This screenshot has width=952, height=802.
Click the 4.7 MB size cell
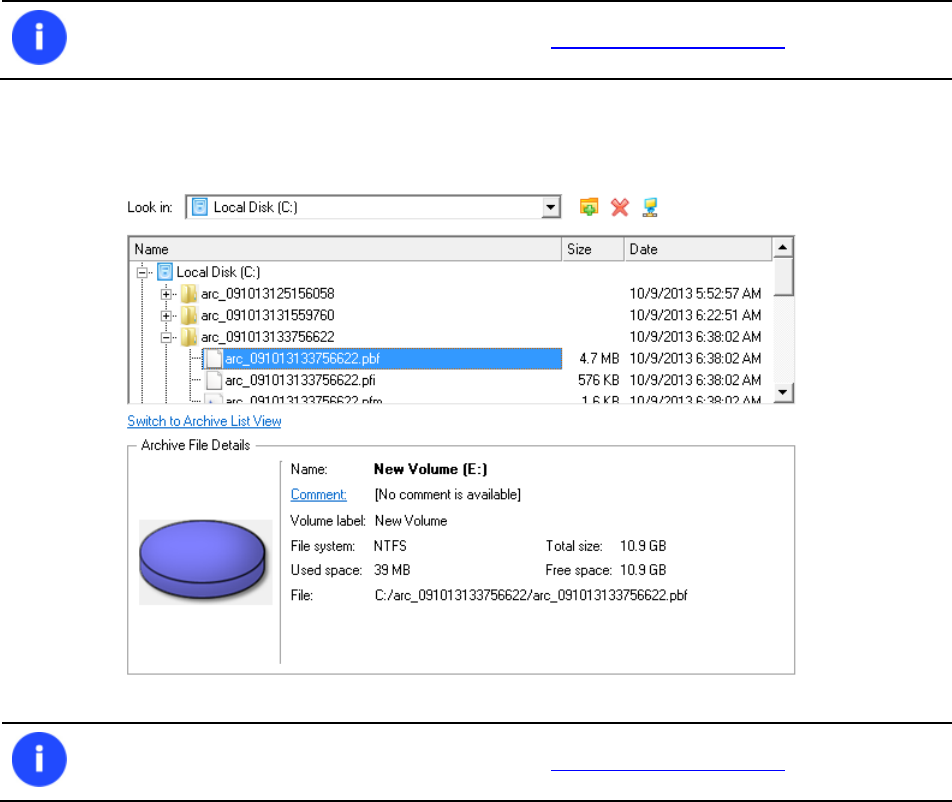[x=599, y=359]
